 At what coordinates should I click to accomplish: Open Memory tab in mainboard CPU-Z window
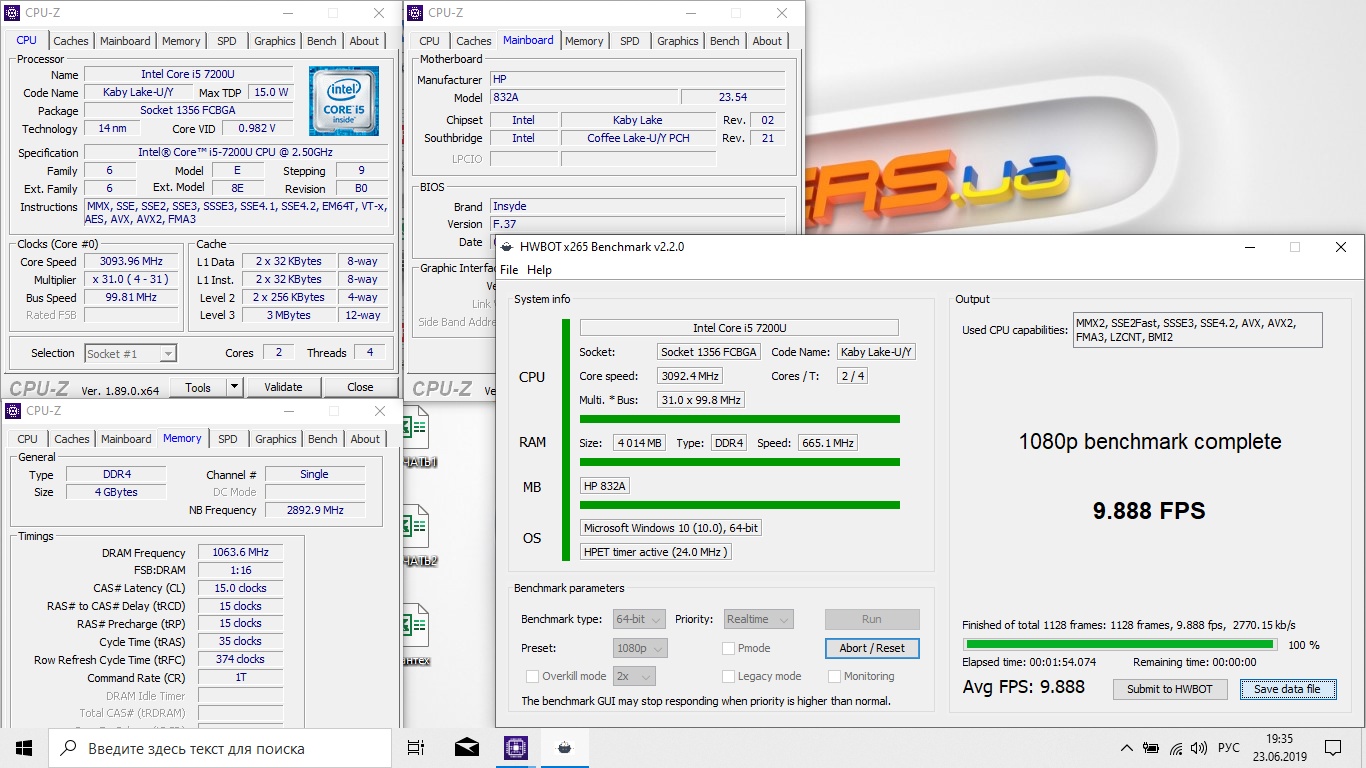(x=584, y=41)
